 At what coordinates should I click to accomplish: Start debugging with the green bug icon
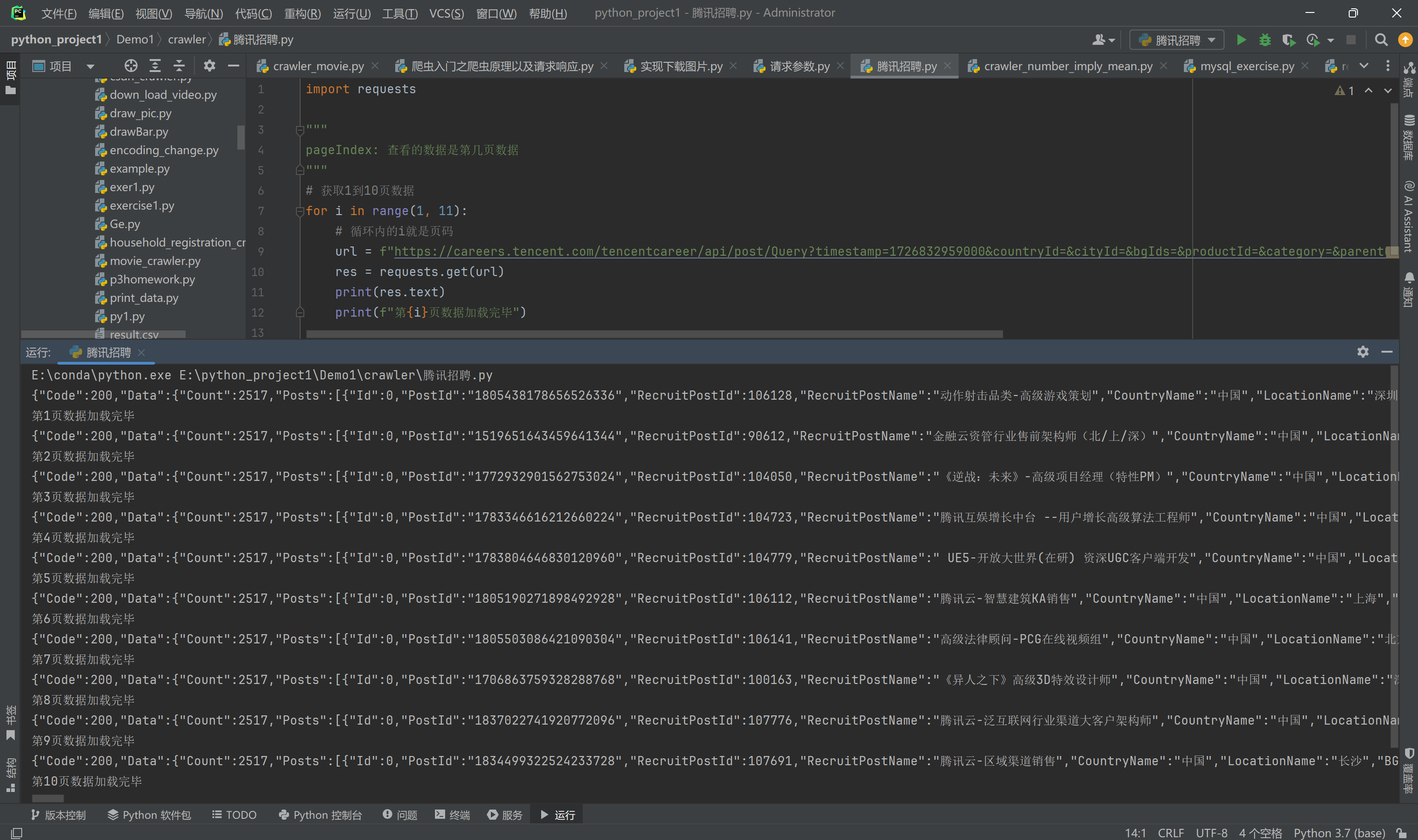click(1265, 40)
